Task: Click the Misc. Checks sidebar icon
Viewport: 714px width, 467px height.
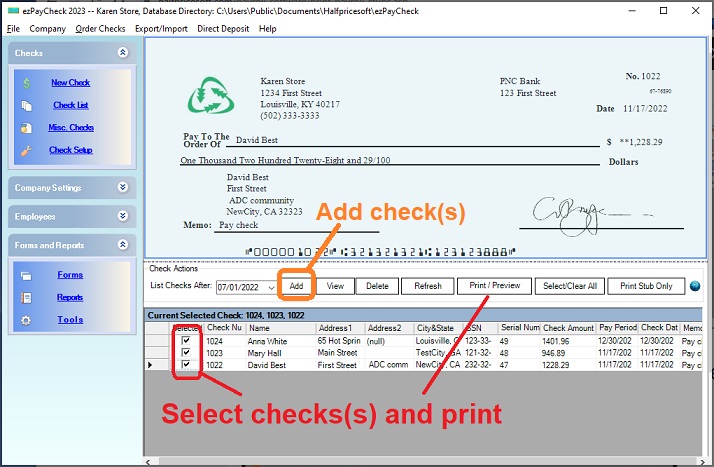Action: click(27, 128)
